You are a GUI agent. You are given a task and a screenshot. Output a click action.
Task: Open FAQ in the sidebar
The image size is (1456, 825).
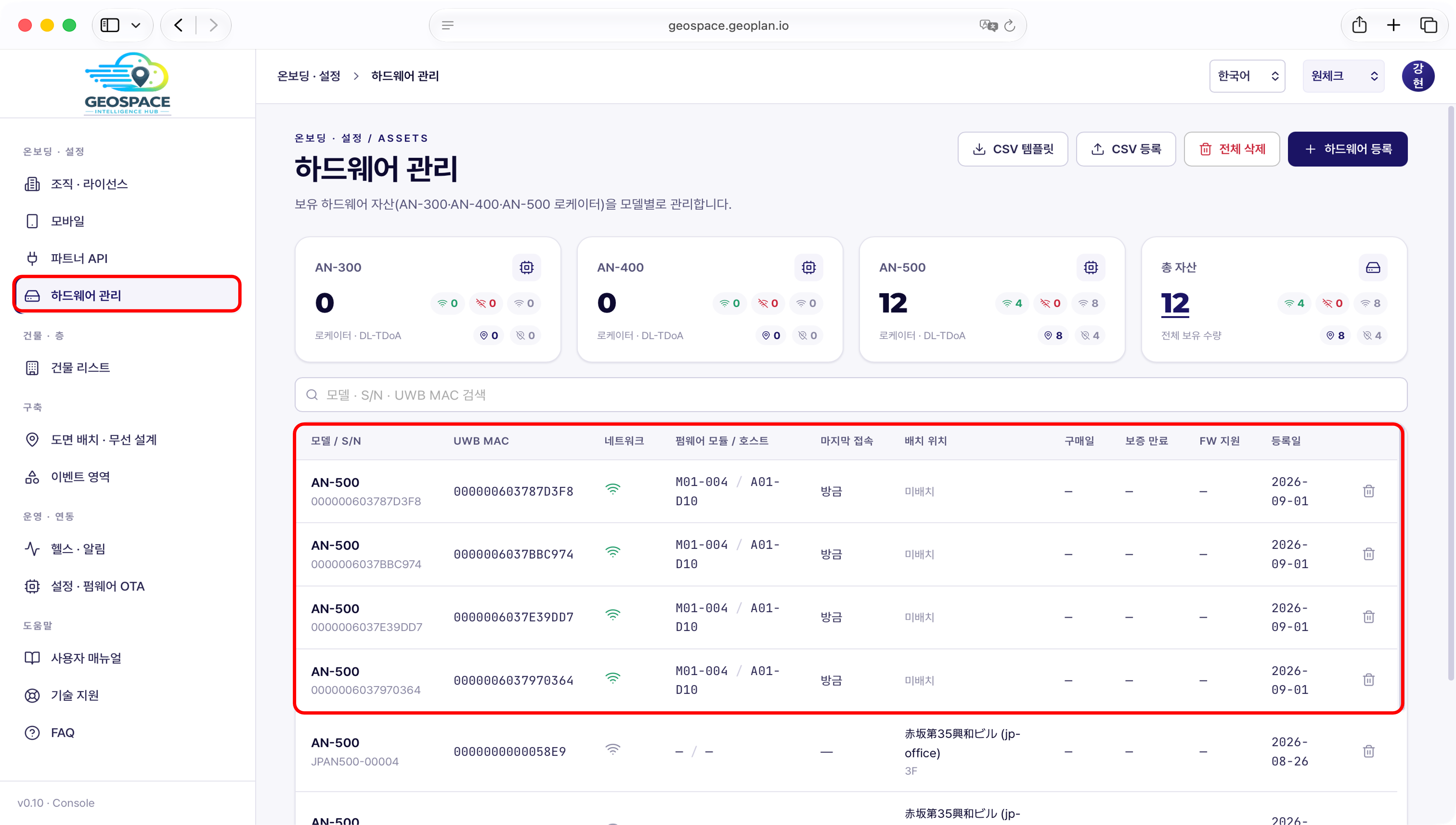tap(127, 733)
